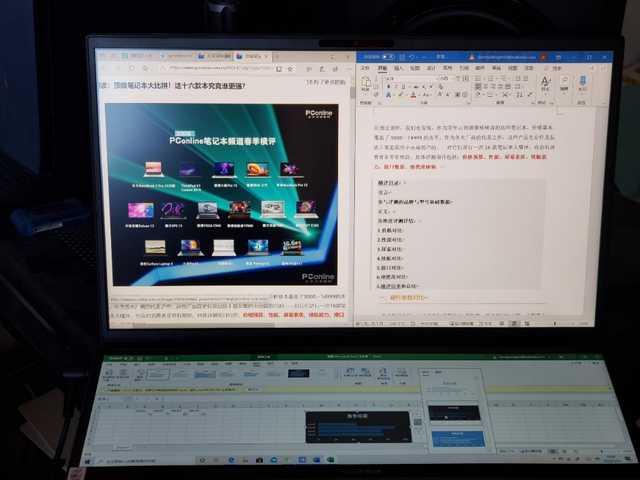Image resolution: width=640 pixels, height=480 pixels.
Task: Click the Undo arrow in Word title bar
Action: 412,57
